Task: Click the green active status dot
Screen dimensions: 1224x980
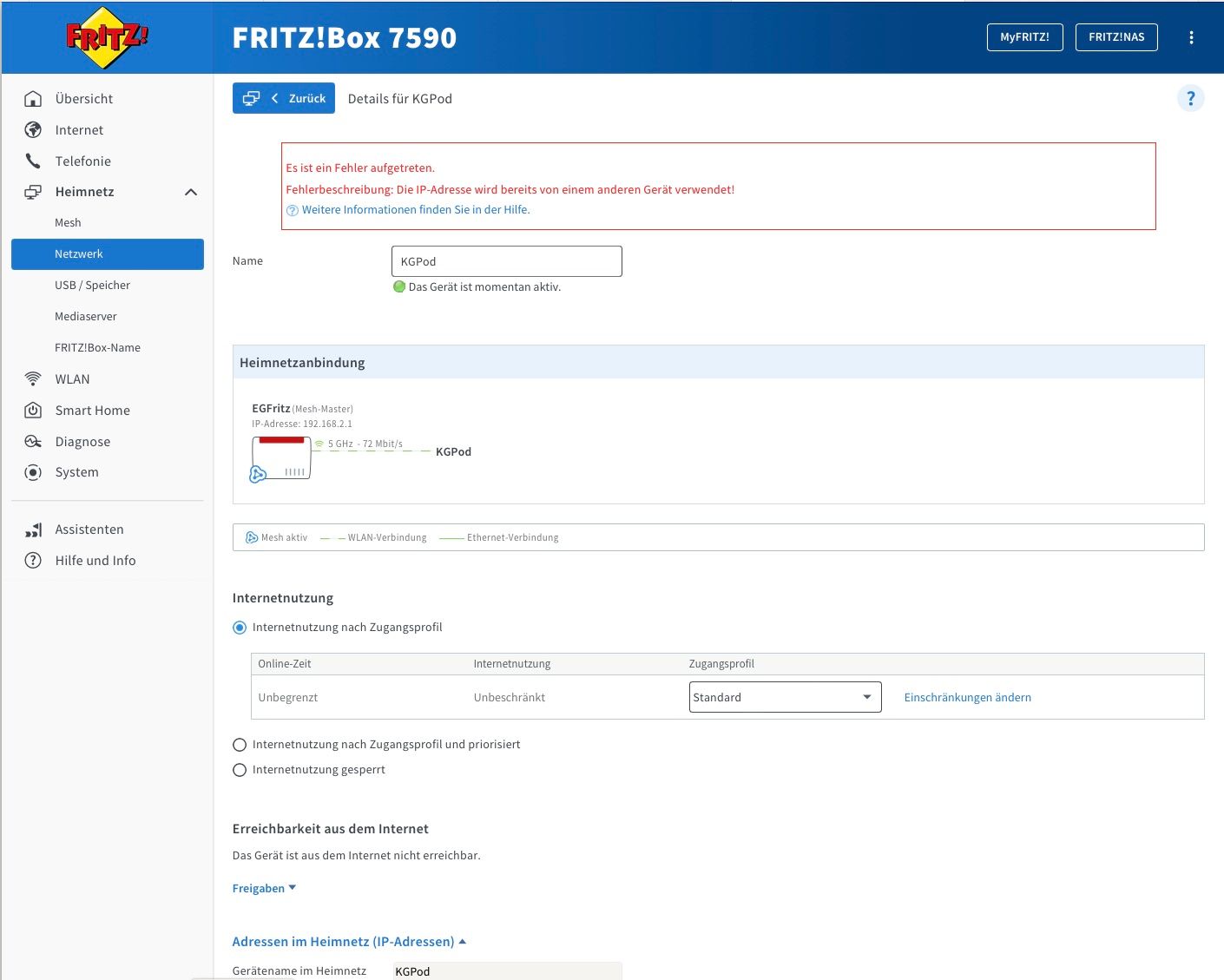Action: [x=399, y=286]
